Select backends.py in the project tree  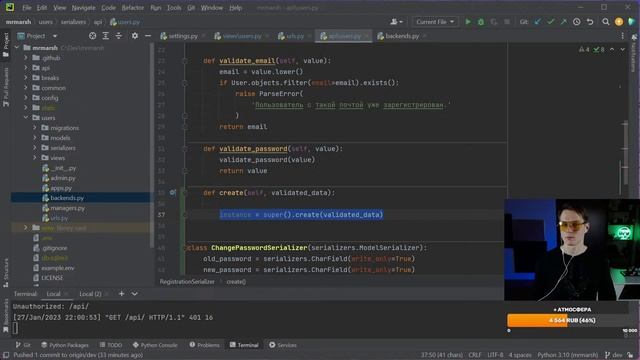pyautogui.click(x=67, y=198)
